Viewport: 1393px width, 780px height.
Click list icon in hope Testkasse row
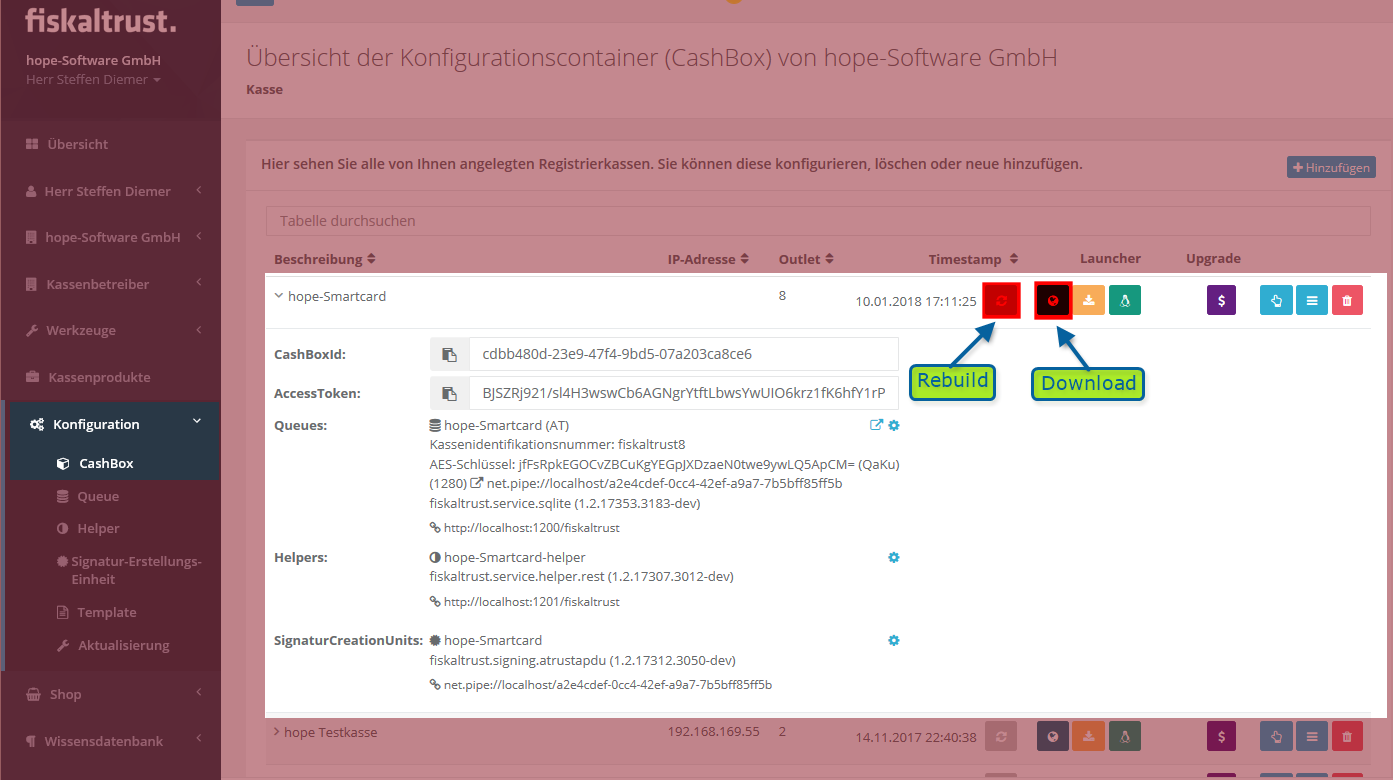coord(1312,737)
